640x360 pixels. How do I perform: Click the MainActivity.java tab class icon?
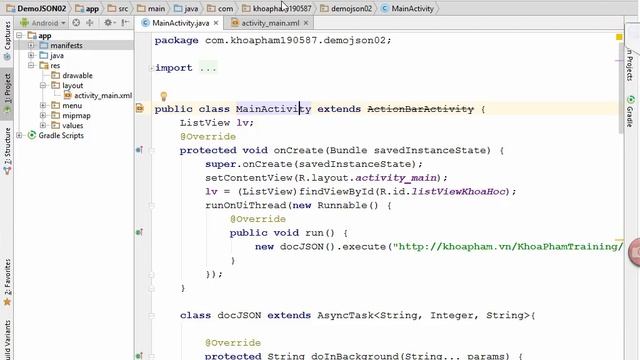[145, 23]
